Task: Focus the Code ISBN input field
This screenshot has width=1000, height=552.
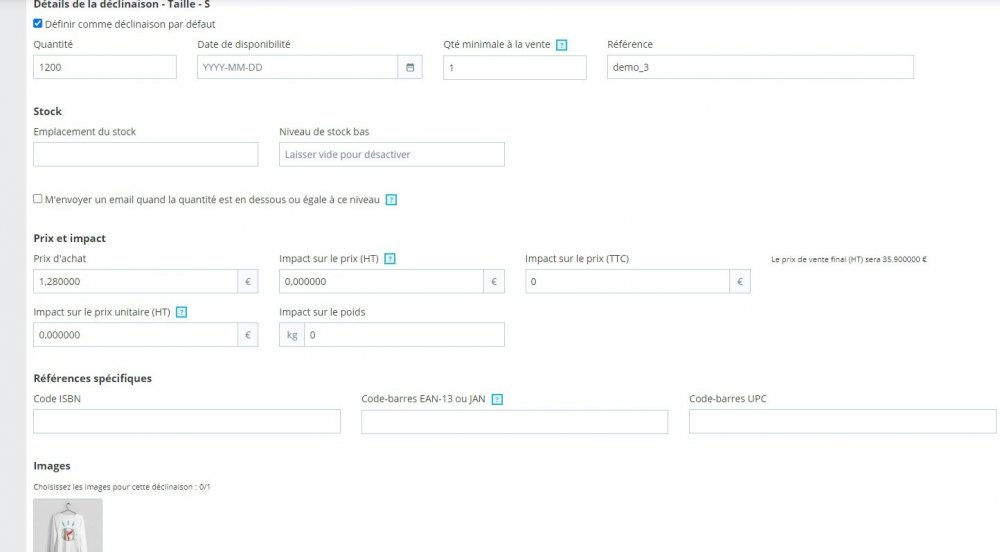Action: click(187, 422)
